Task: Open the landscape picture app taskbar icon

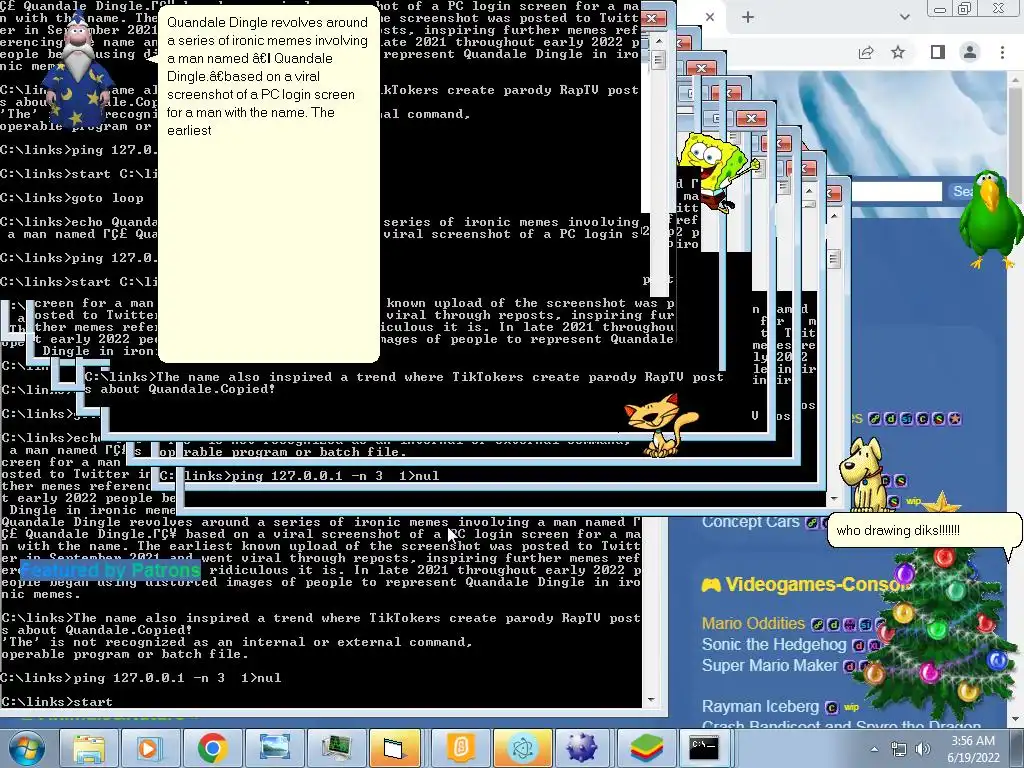Action: (x=274, y=748)
